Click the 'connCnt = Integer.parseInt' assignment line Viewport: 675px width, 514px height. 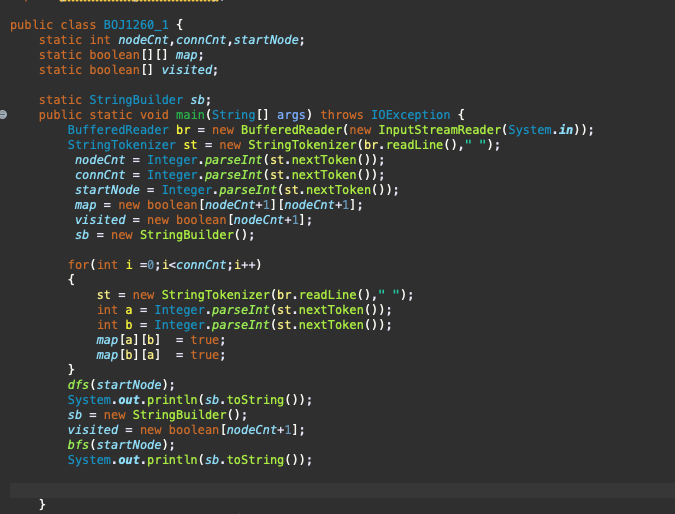(229, 175)
